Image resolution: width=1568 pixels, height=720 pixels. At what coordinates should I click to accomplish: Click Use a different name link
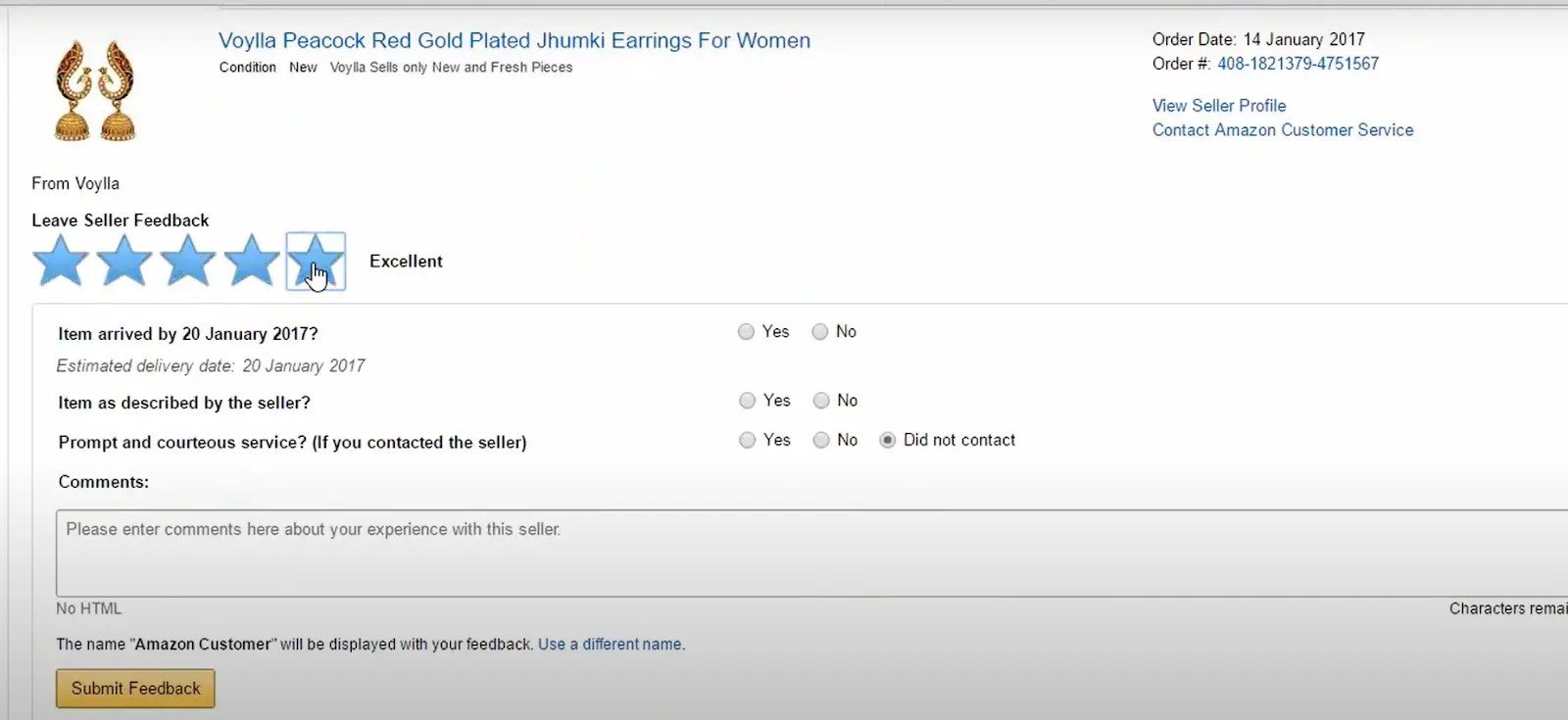(x=610, y=645)
